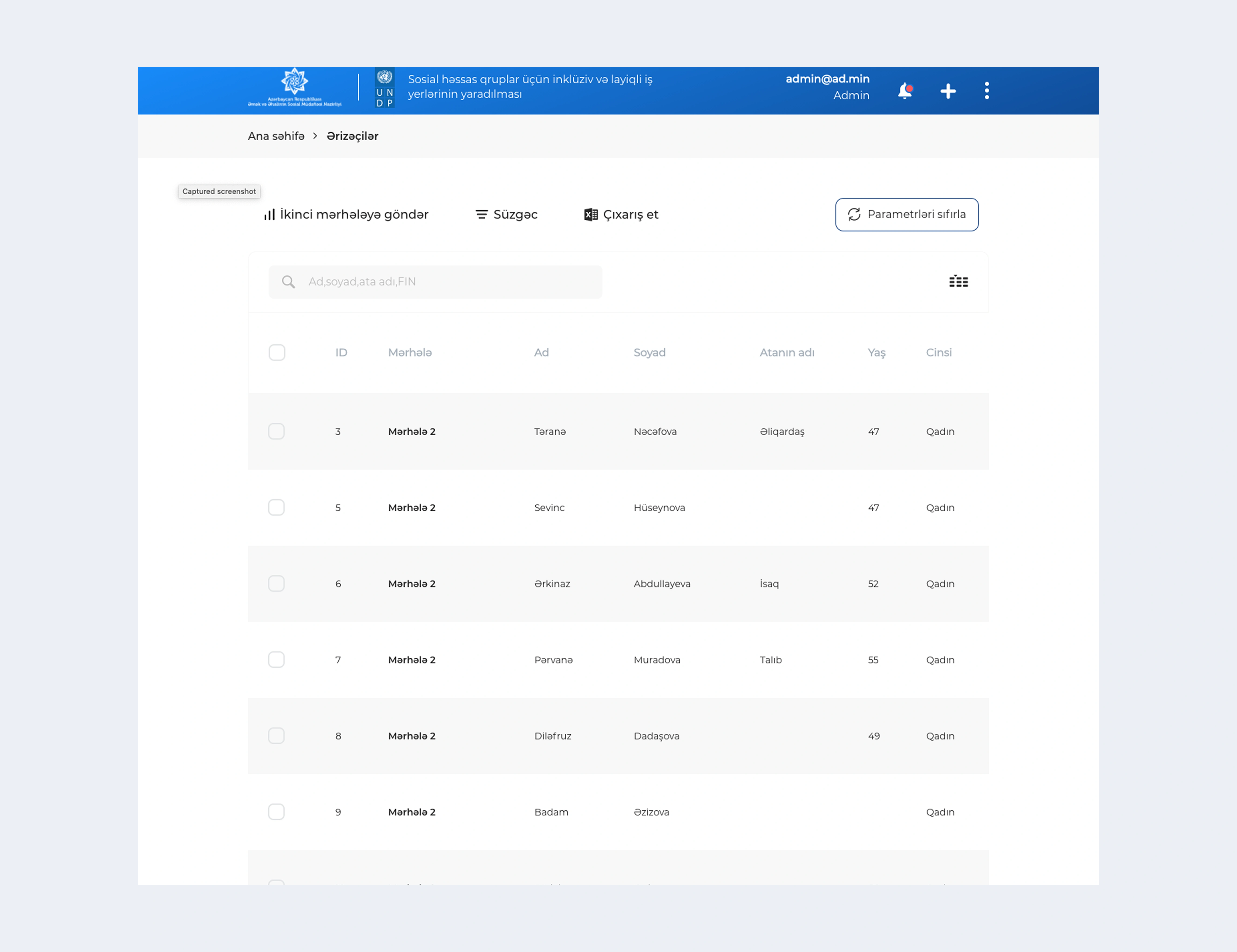Check the row for Təranə Nəcəfova
Screen dimensions: 1237x952
(x=276, y=432)
